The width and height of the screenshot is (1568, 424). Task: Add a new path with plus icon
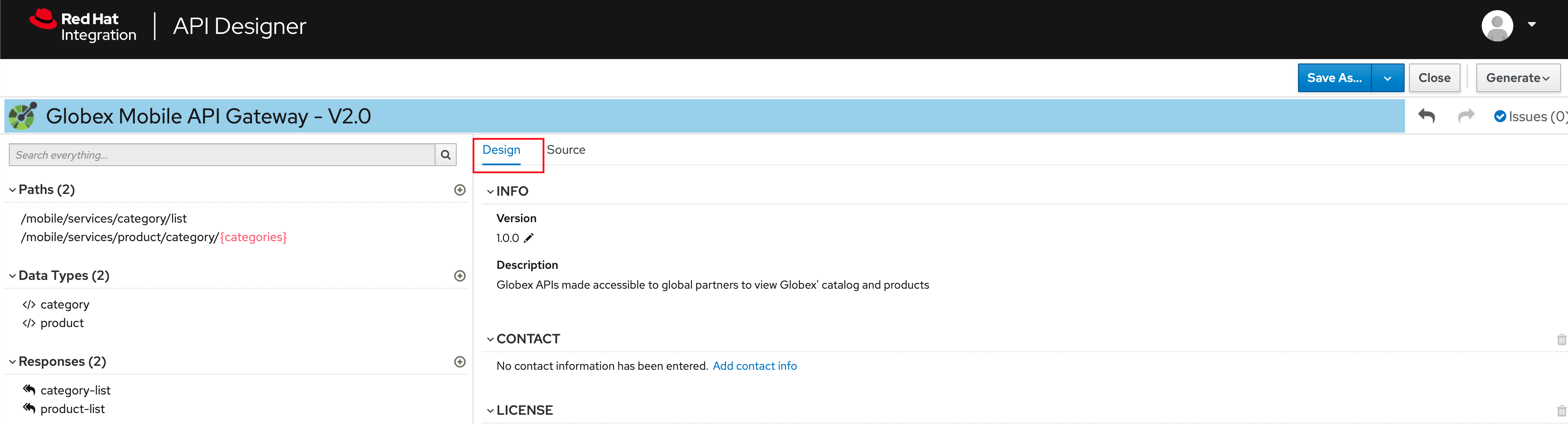[459, 190]
